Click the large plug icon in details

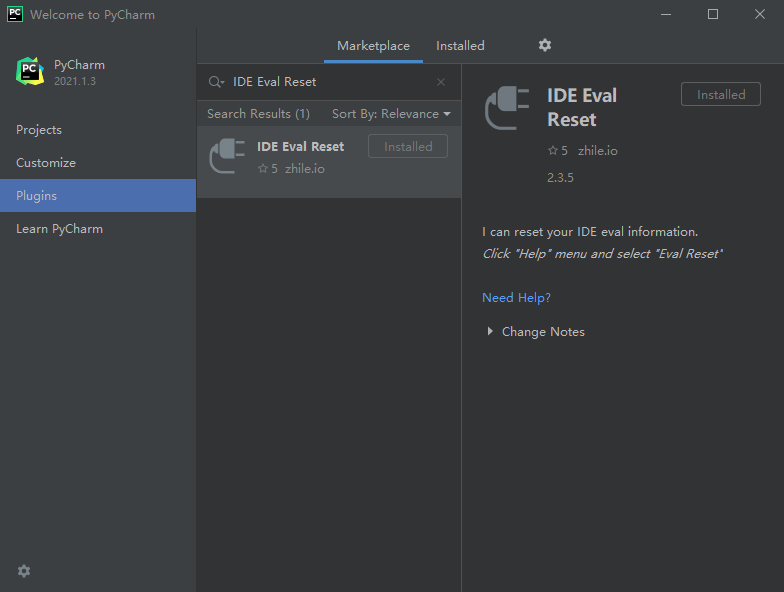(508, 108)
